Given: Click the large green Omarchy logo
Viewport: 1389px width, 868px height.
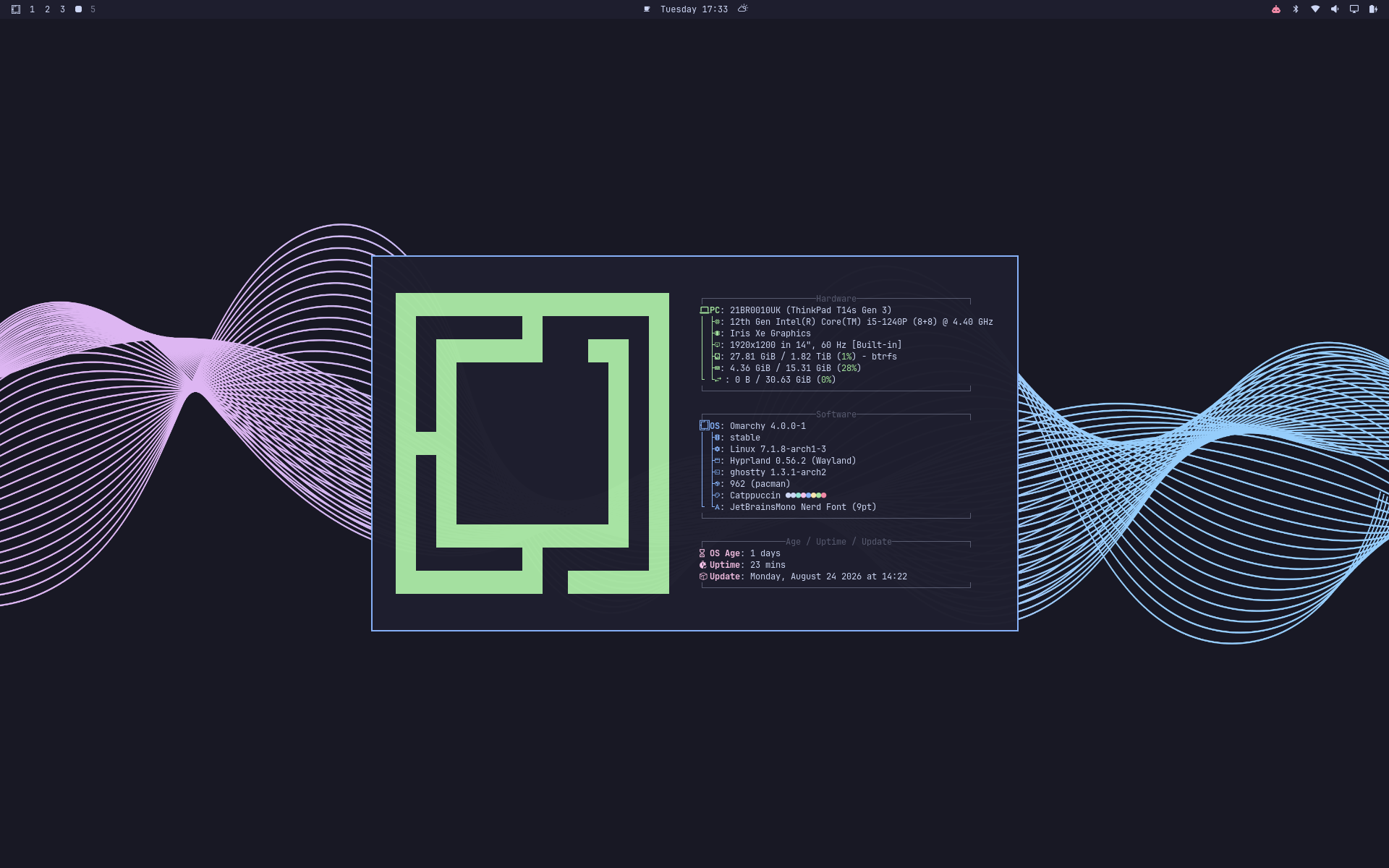Looking at the screenshot, I should click(532, 443).
